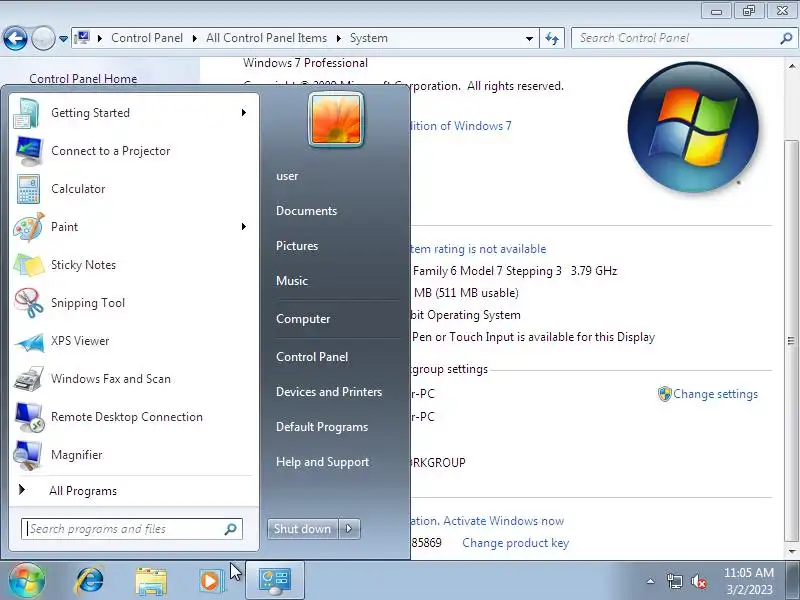The width and height of the screenshot is (800, 600).
Task: Open the XPS Viewer icon
Action: [x=29, y=341]
